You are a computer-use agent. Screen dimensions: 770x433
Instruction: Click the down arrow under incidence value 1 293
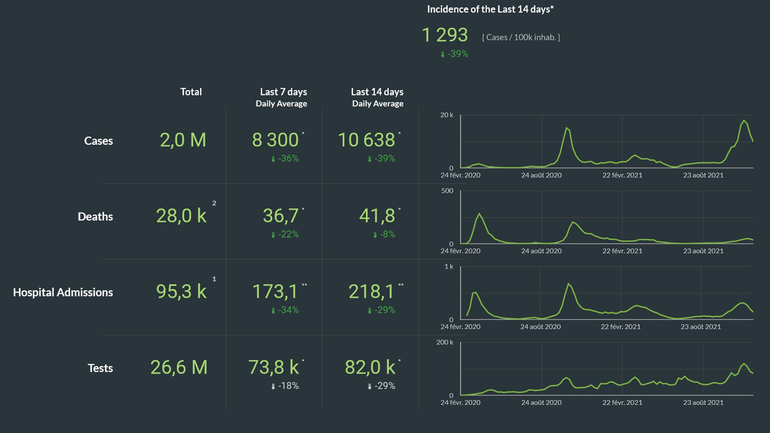(x=443, y=54)
